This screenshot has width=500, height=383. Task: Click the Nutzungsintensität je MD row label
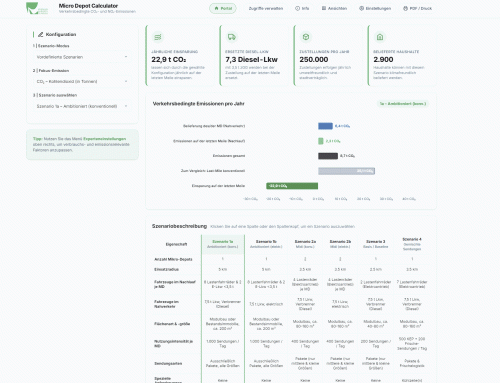(175, 344)
